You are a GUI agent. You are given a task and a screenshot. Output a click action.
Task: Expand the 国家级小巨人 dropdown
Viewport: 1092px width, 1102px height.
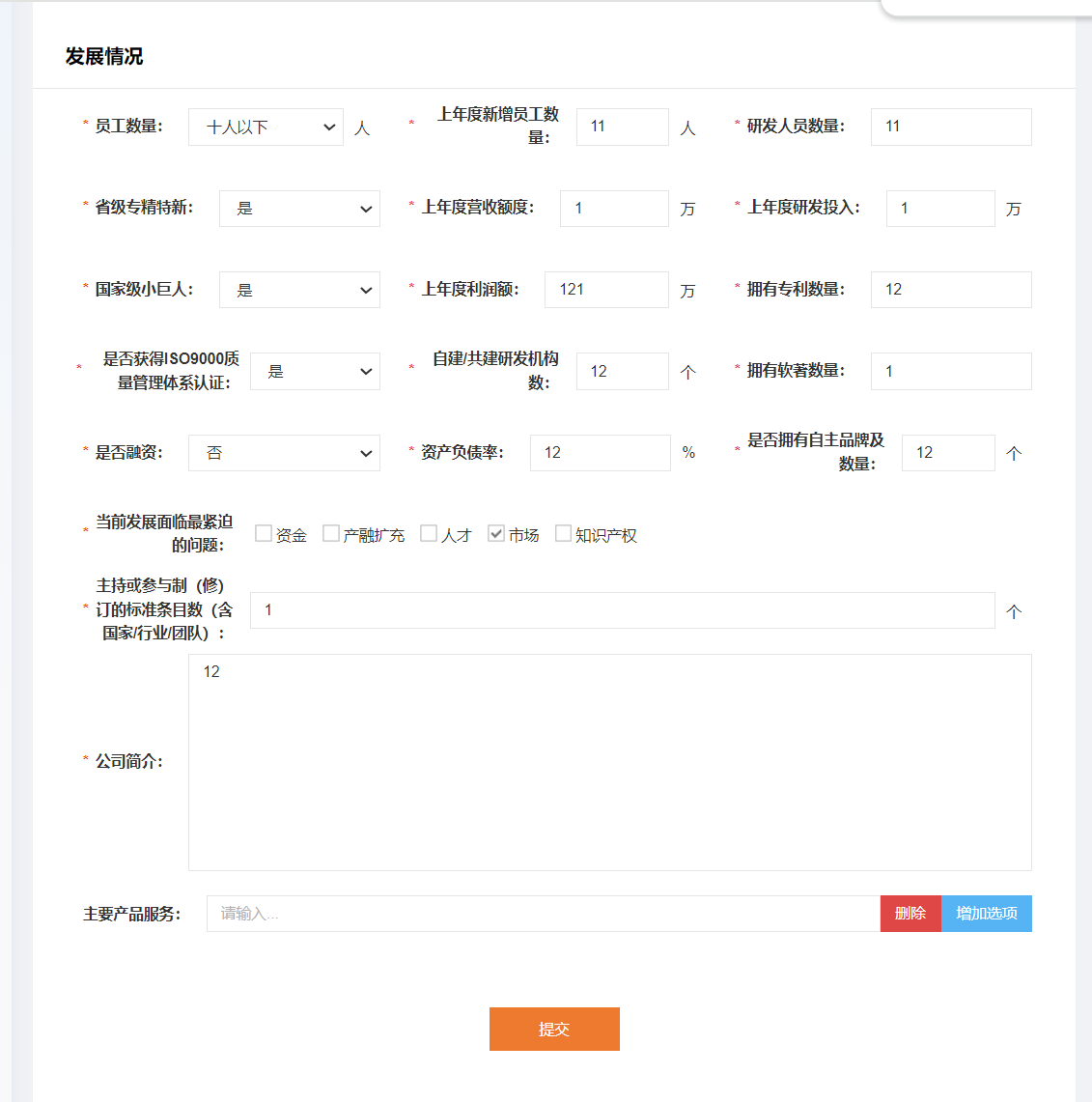coord(299,290)
